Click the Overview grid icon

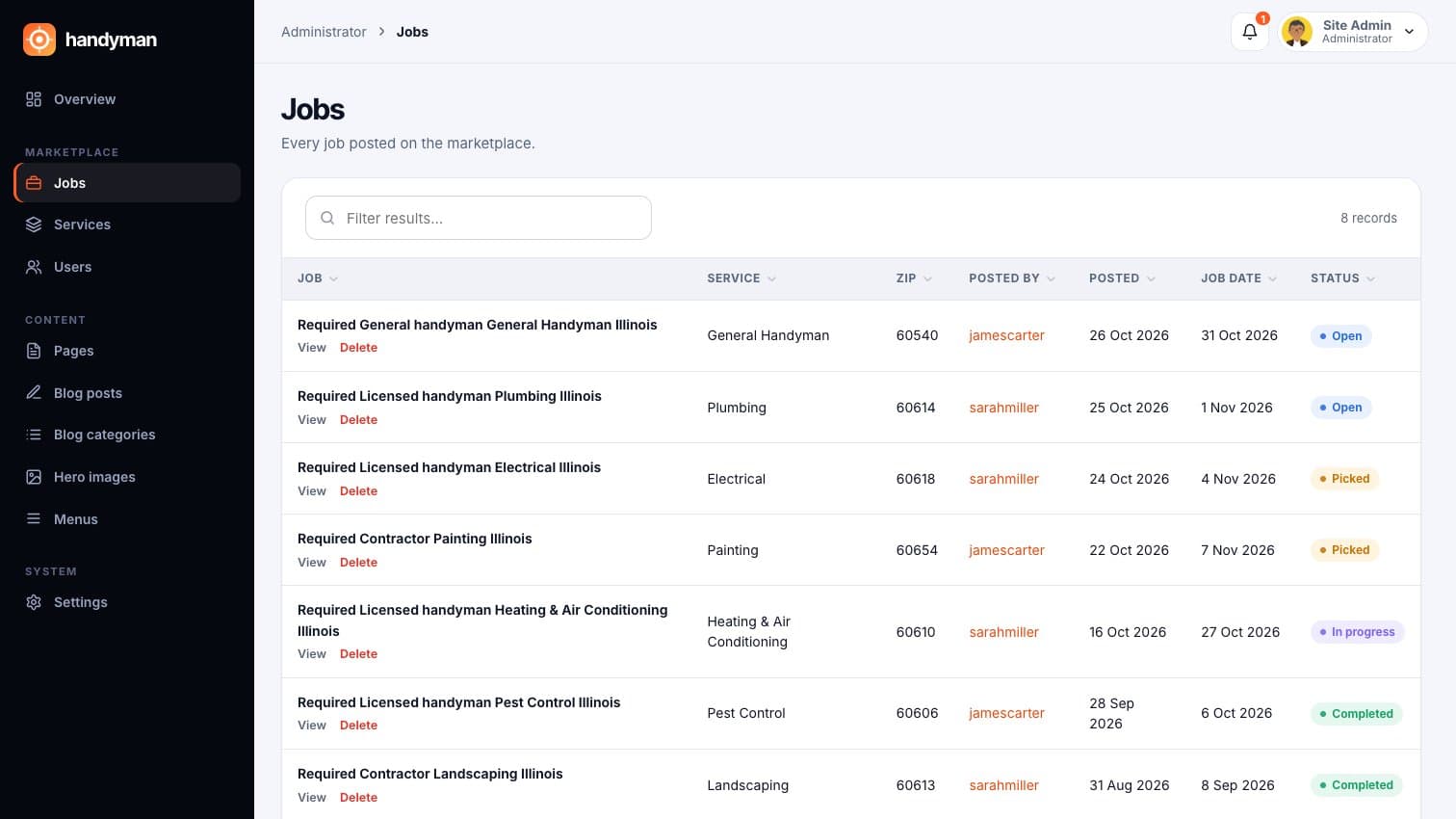pos(34,99)
